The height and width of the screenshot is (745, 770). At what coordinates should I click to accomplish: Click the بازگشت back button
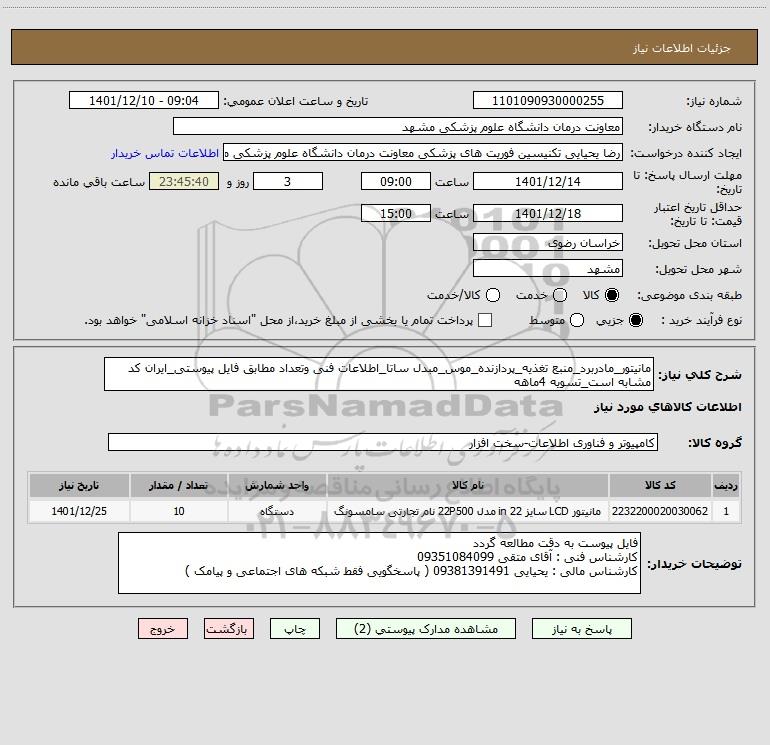click(229, 629)
